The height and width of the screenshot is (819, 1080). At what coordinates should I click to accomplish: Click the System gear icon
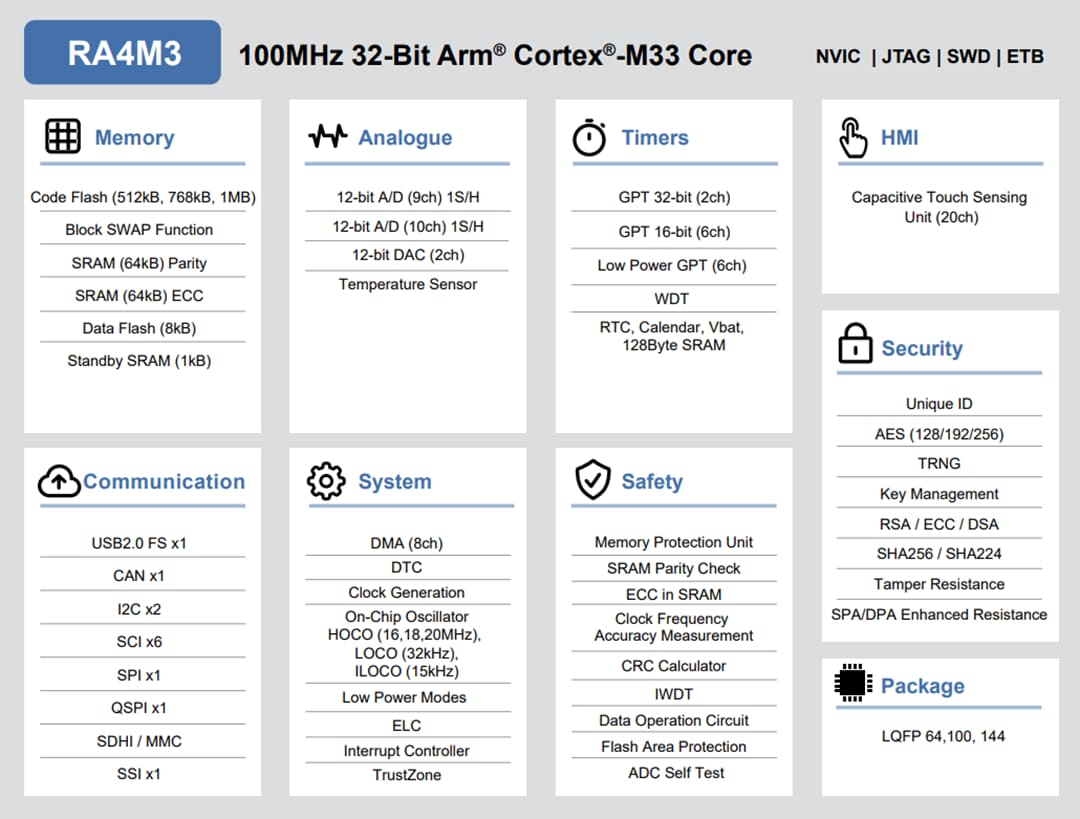[327, 481]
